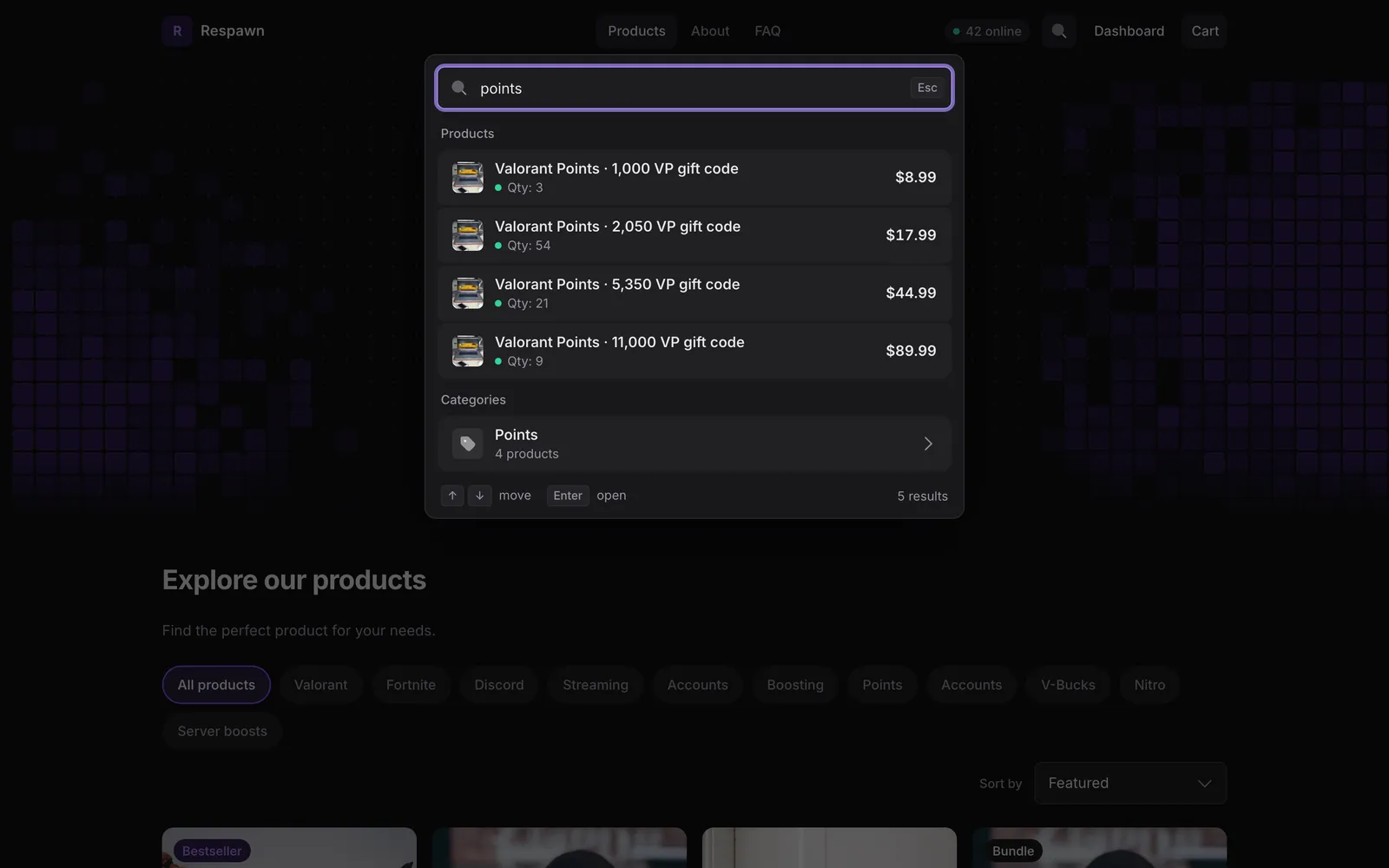The height and width of the screenshot is (868, 1389).
Task: Click the search magnifier icon in navbar
Action: point(1059,31)
